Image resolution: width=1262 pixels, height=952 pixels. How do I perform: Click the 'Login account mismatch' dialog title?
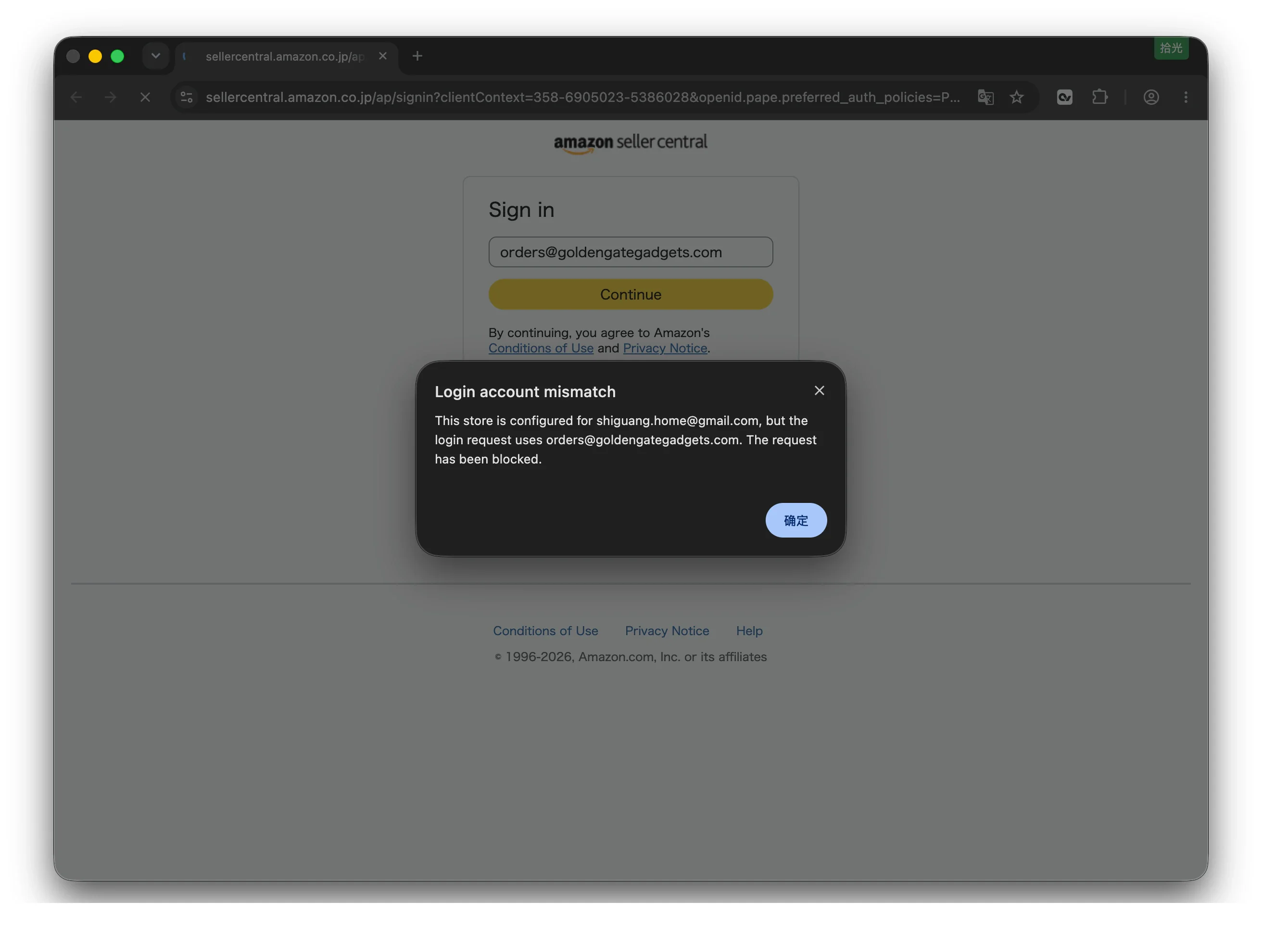[x=525, y=392]
